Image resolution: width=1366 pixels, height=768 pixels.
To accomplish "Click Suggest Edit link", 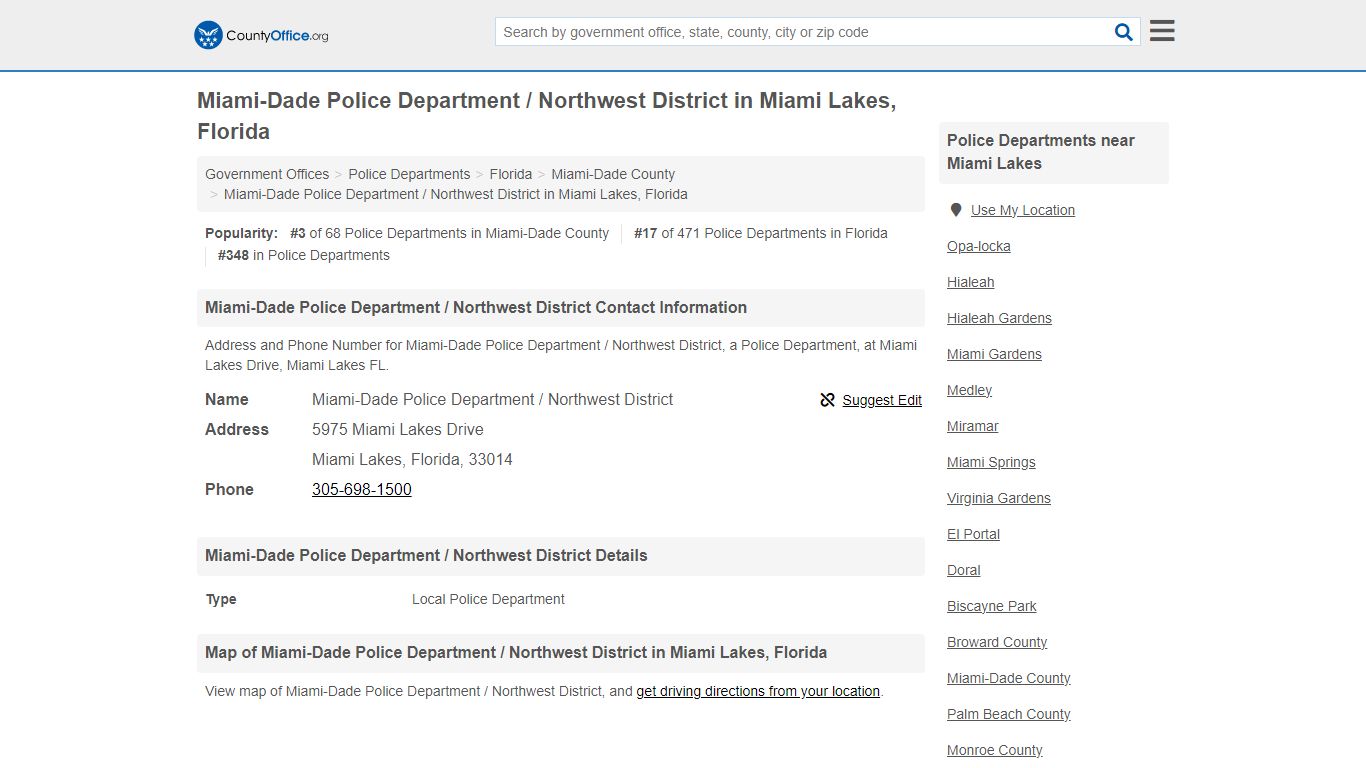I will click(882, 400).
